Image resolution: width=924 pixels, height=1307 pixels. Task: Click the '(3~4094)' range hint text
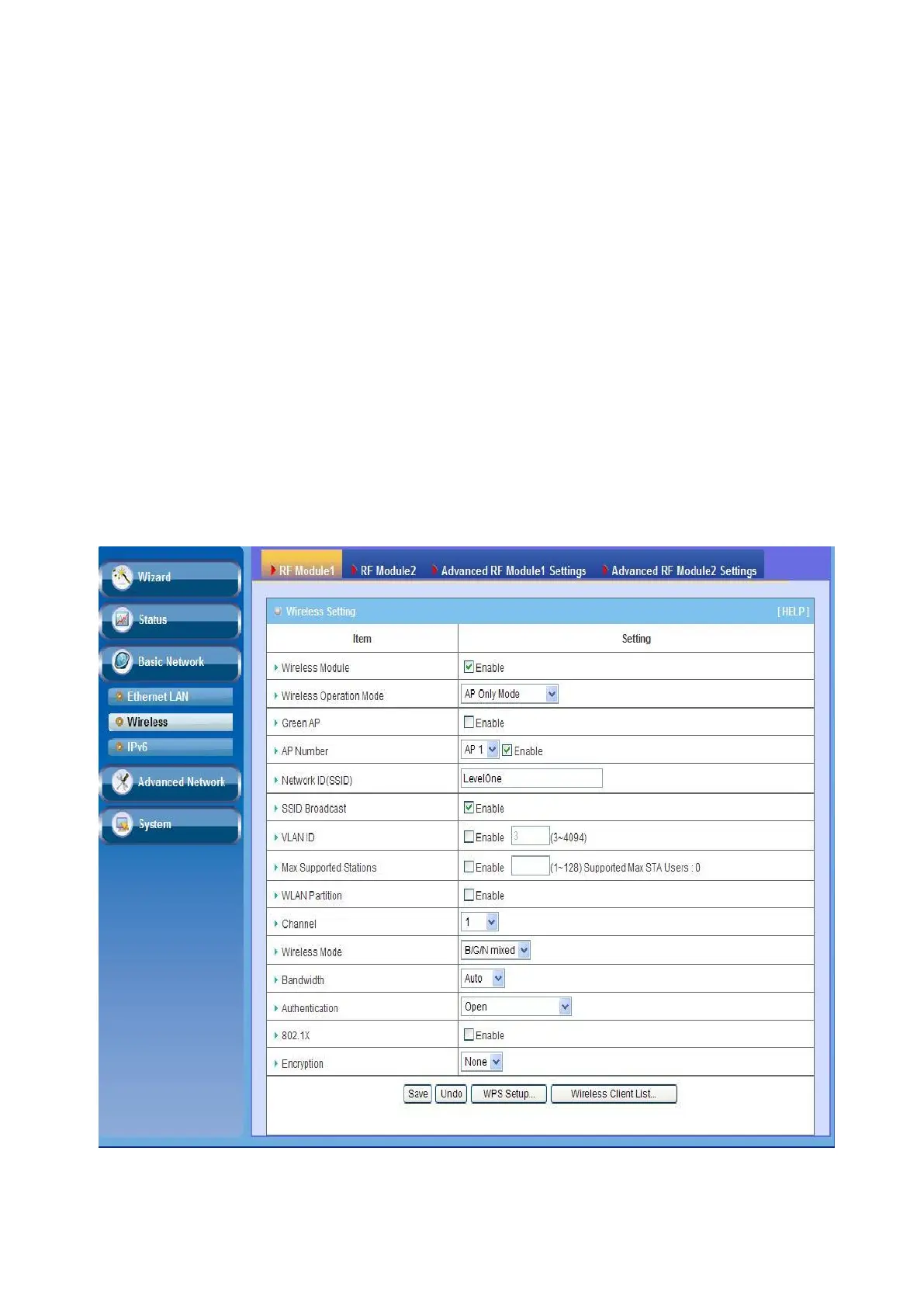tap(569, 837)
